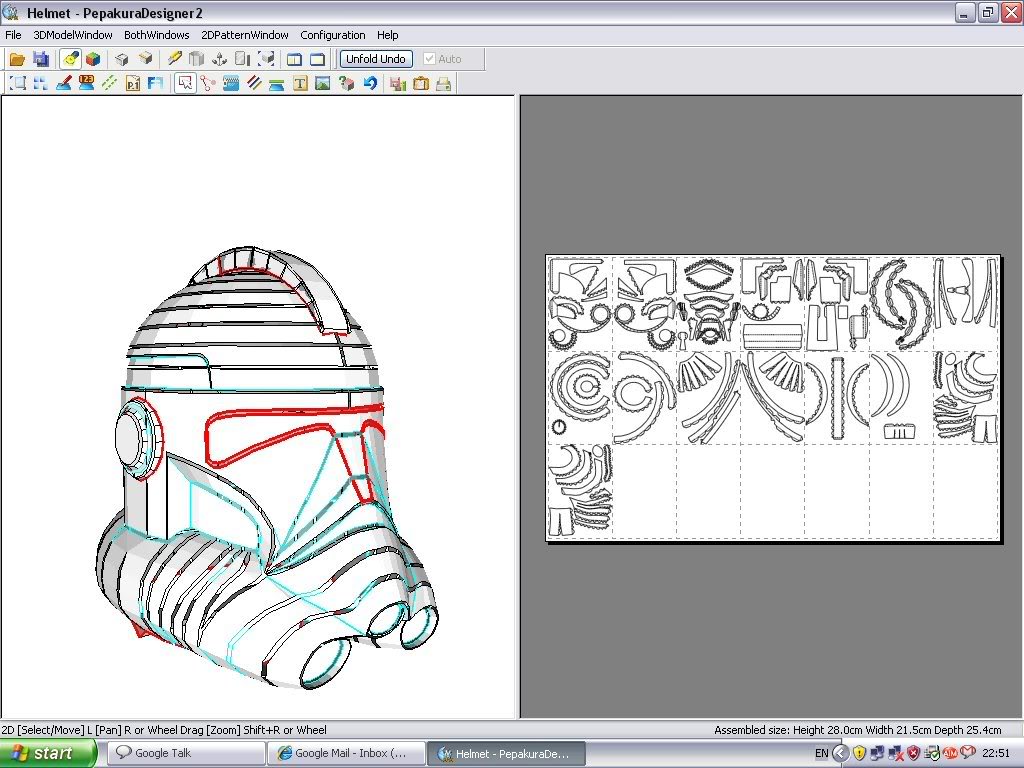Toggle the yellow light bulb lighting icon

70,59
